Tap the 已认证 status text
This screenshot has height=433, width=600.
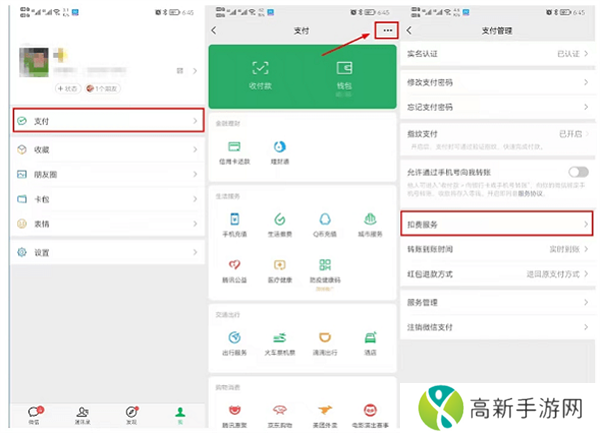tap(568, 54)
